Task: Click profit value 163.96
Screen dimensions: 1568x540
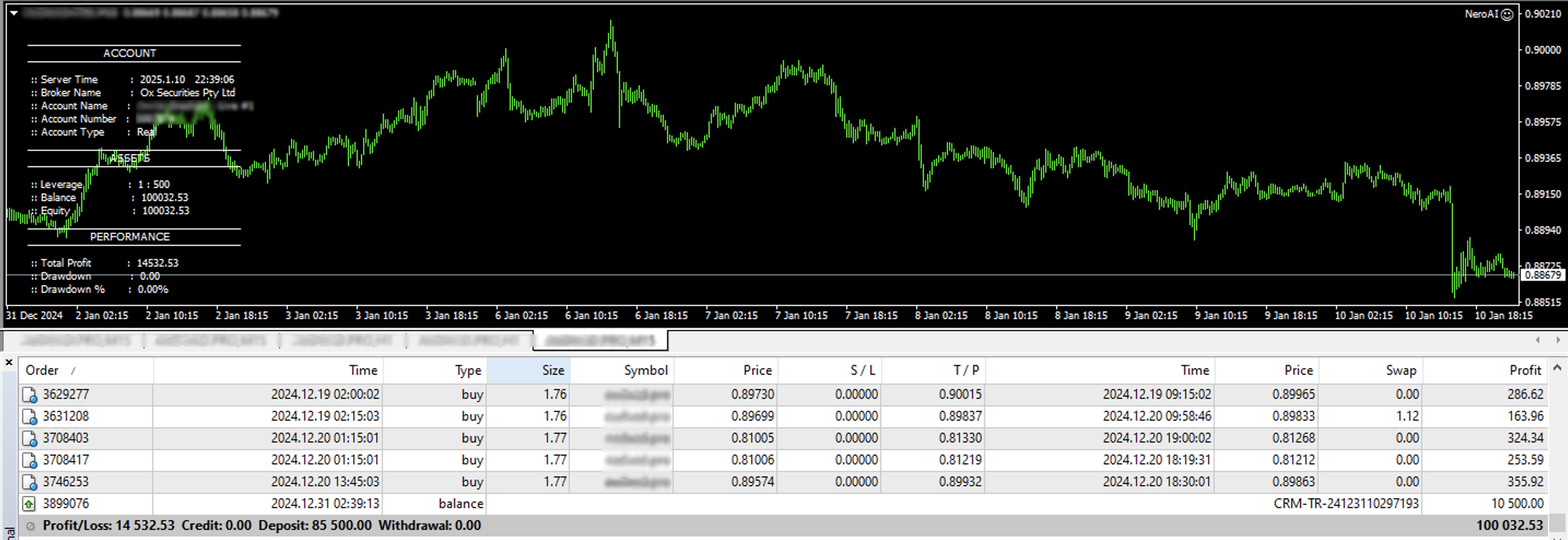Action: click(x=1525, y=416)
